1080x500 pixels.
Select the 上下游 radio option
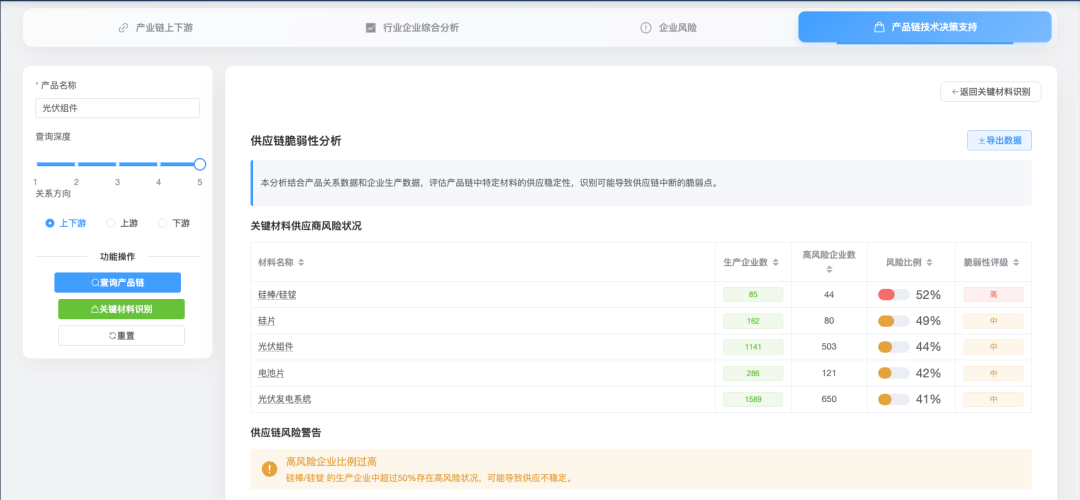click(50, 223)
